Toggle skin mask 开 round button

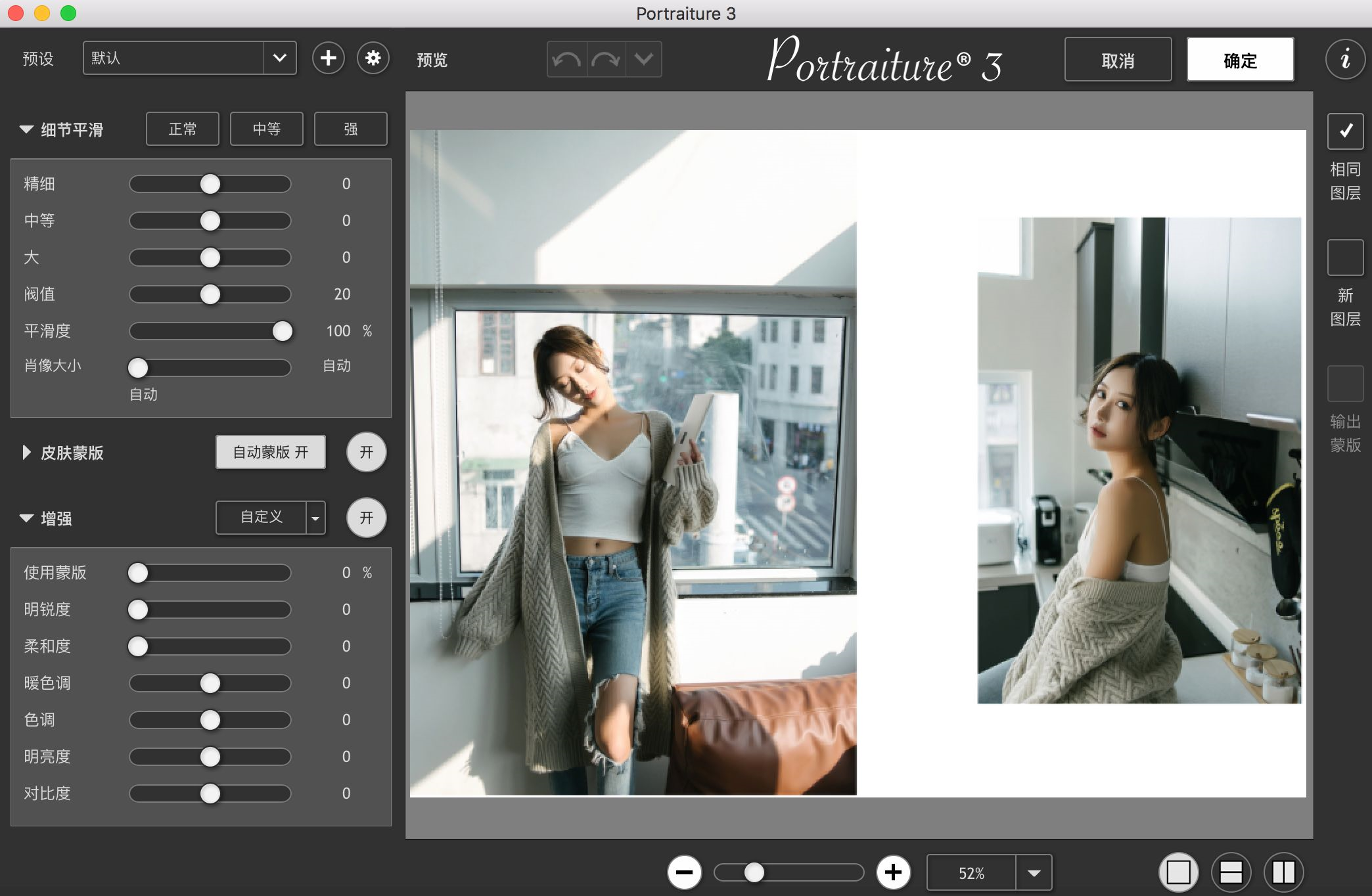click(x=366, y=452)
